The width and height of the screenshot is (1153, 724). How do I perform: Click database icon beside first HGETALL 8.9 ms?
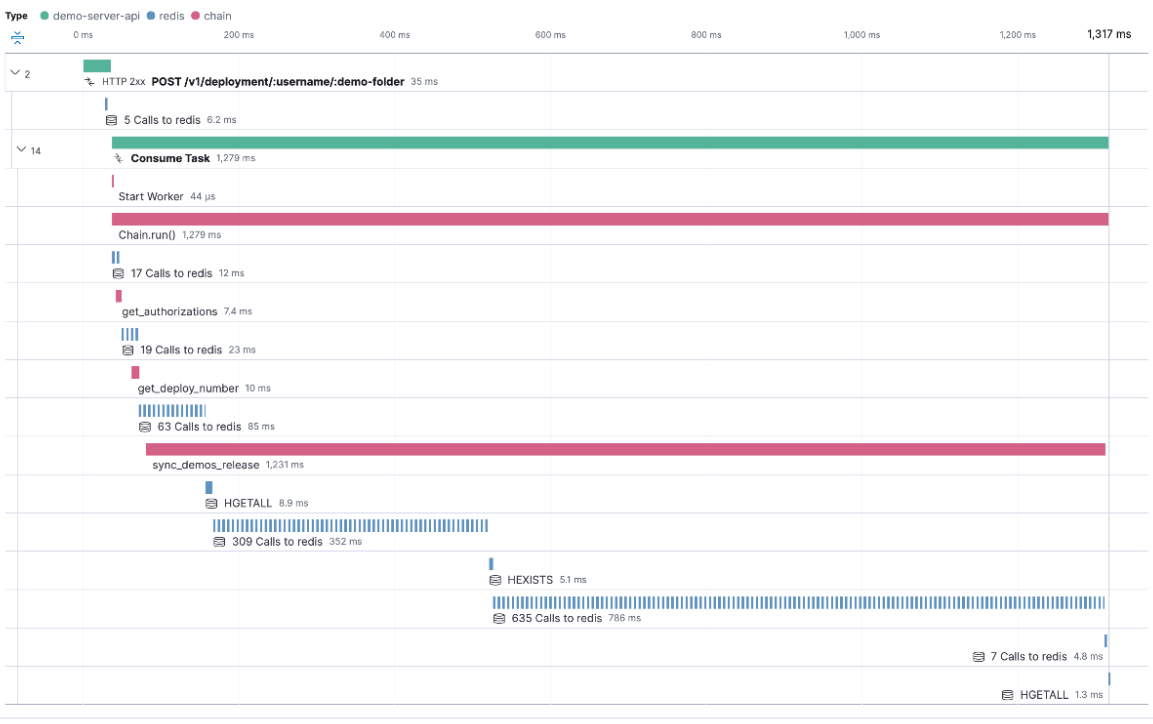212,504
